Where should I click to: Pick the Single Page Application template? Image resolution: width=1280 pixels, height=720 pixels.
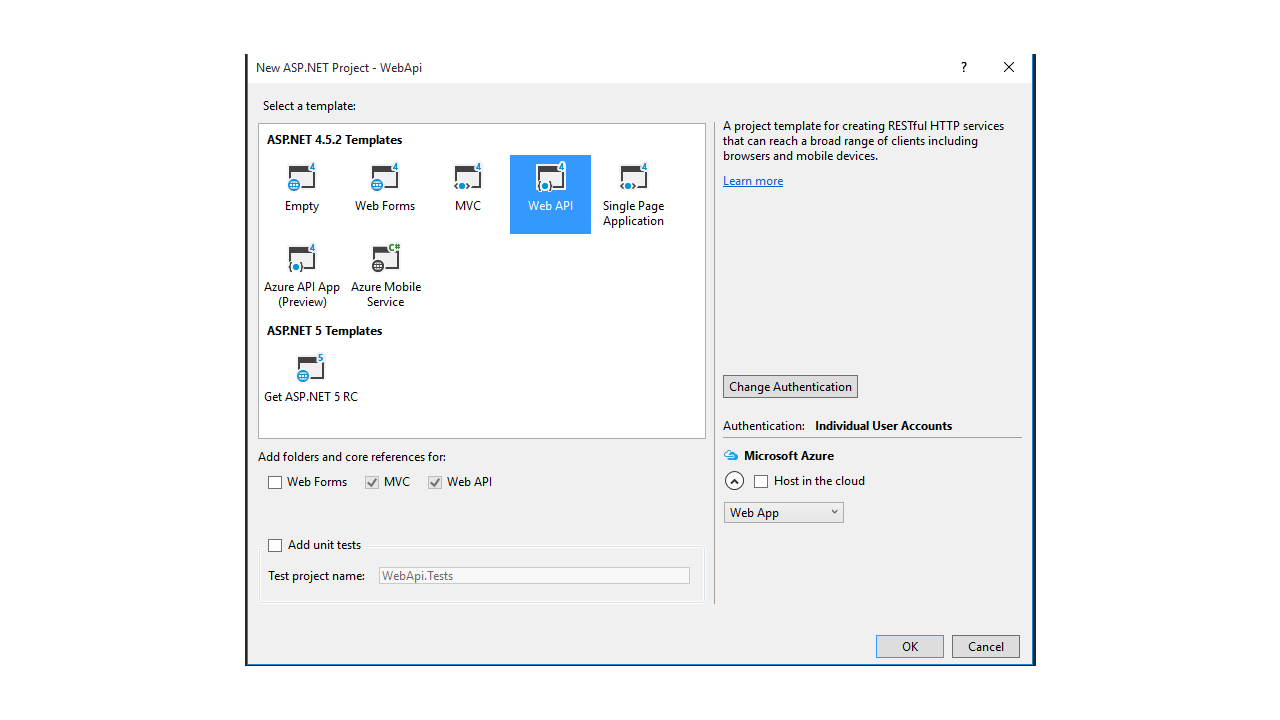coord(633,194)
